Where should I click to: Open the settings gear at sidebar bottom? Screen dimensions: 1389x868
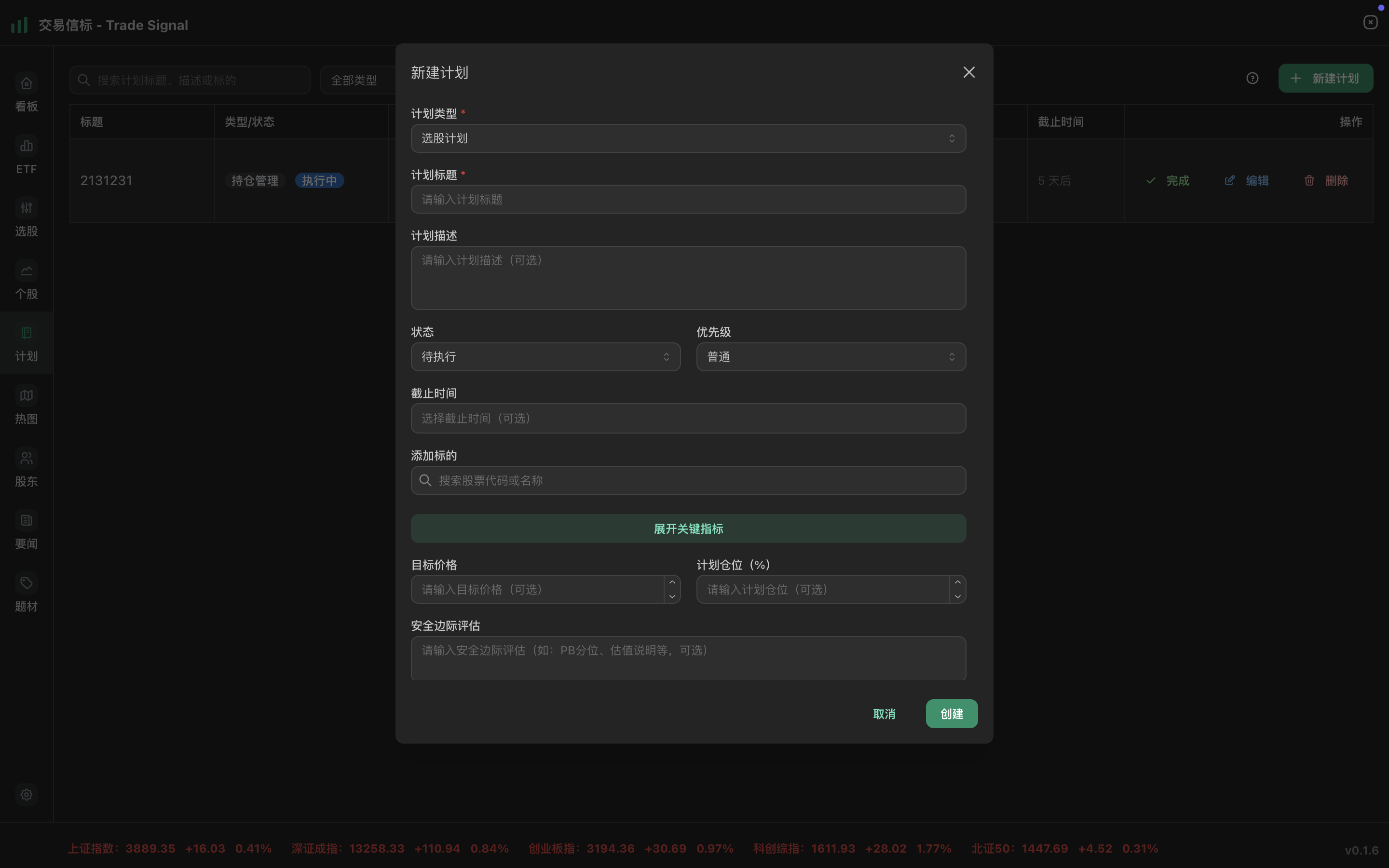tap(26, 795)
